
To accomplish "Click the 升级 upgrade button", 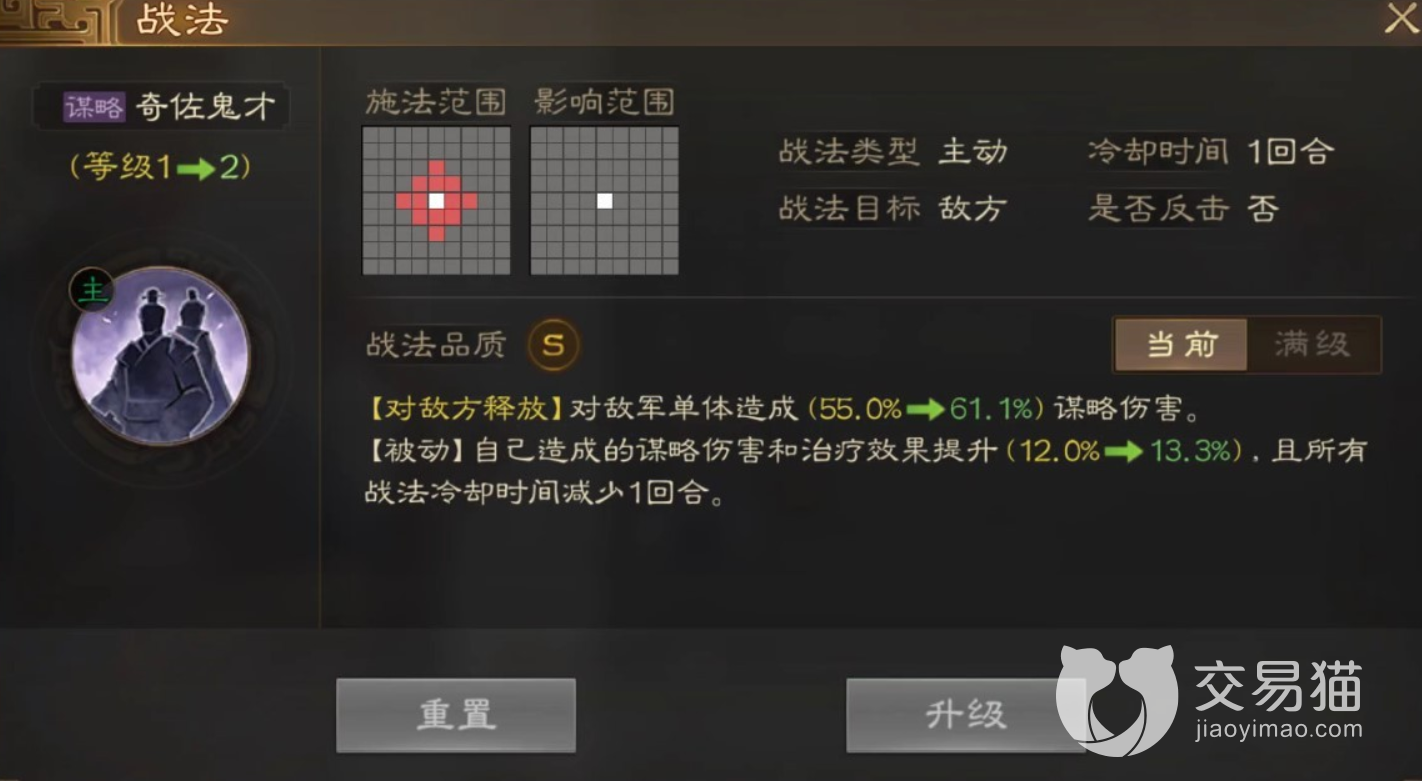I will pyautogui.click(x=965, y=715).
